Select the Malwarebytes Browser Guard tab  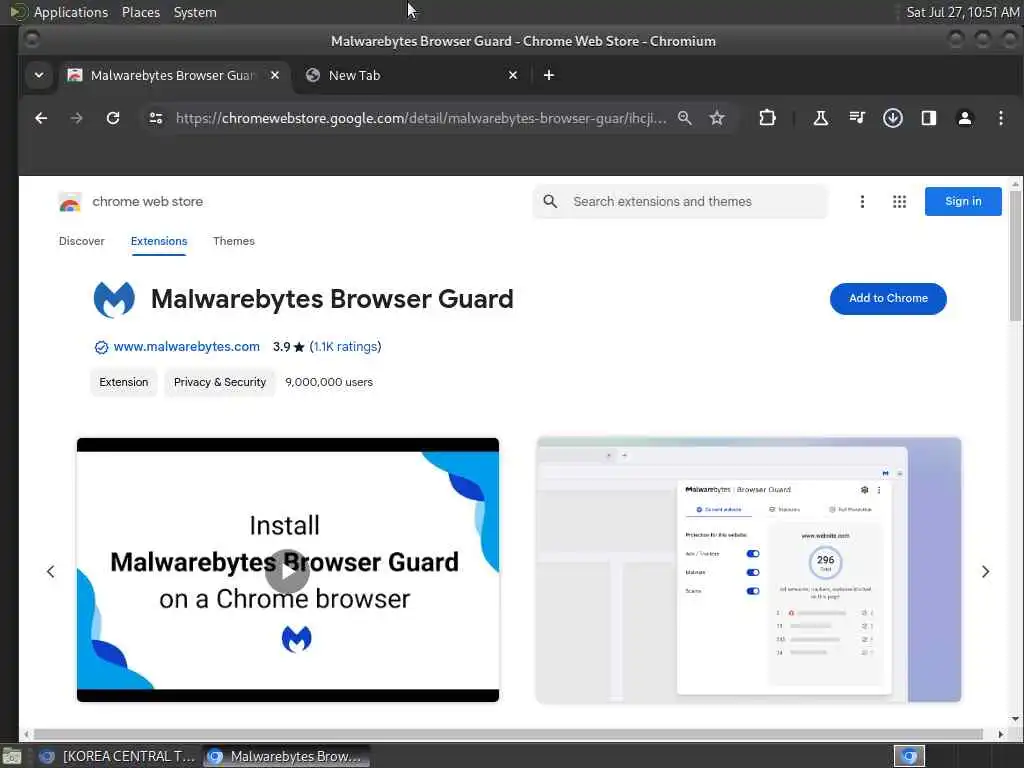(173, 75)
